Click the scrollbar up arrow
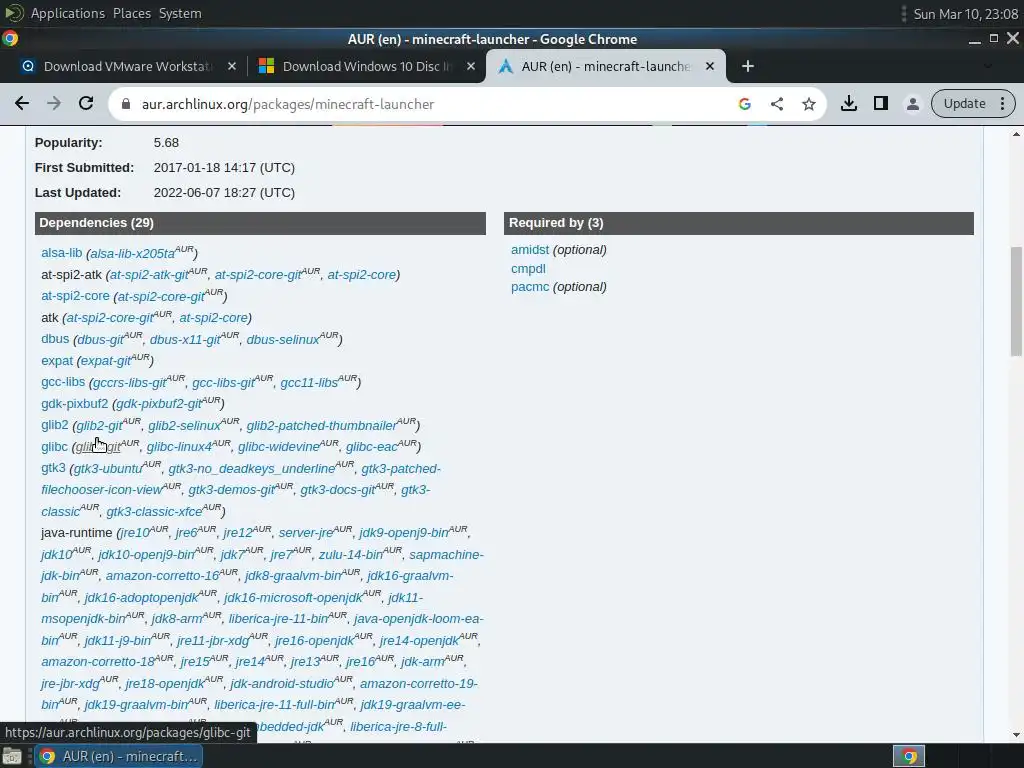The width and height of the screenshot is (1024, 768). 1016,135
